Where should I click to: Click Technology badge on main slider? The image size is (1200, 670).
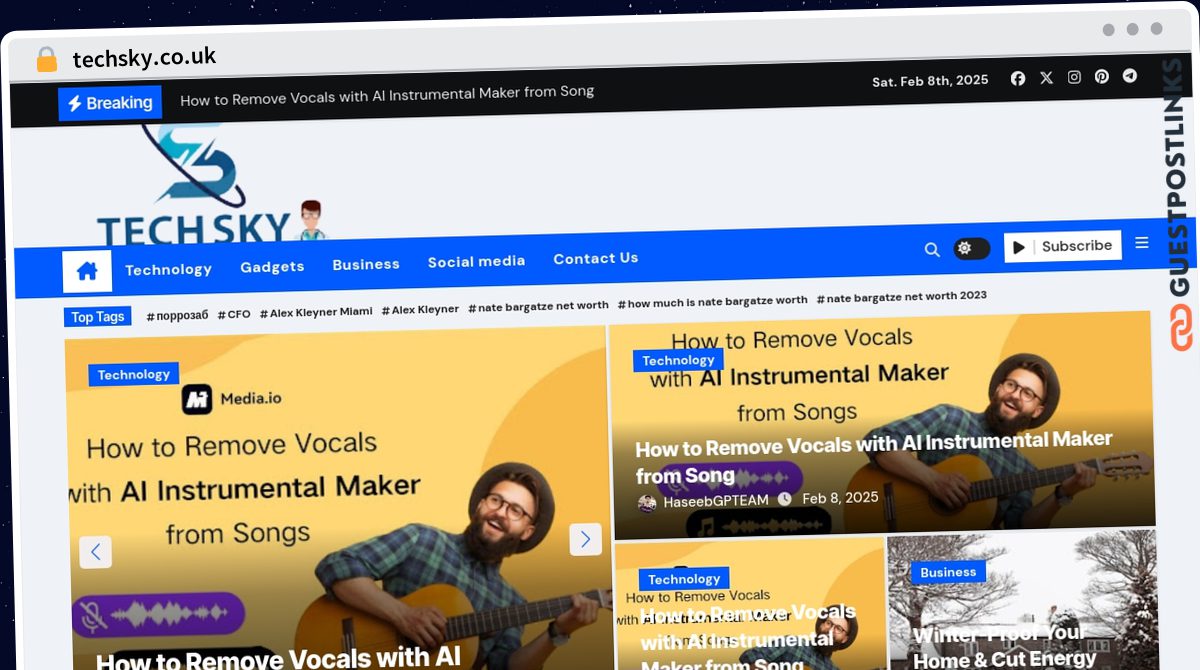(x=134, y=374)
